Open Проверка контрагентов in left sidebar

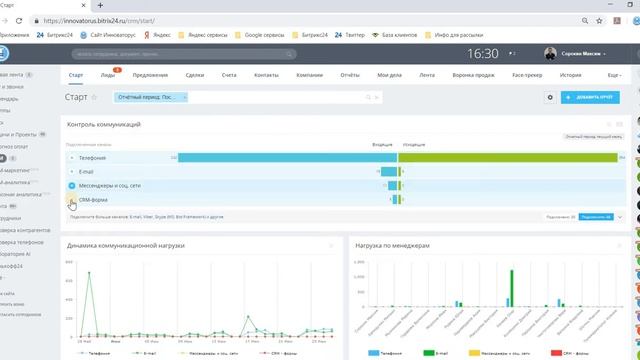coord(25,230)
